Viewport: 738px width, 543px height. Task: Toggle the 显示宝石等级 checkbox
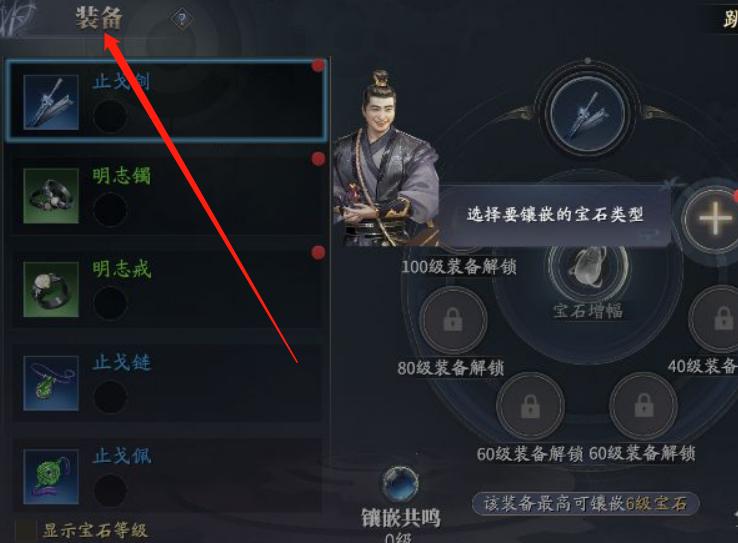pos(25,531)
